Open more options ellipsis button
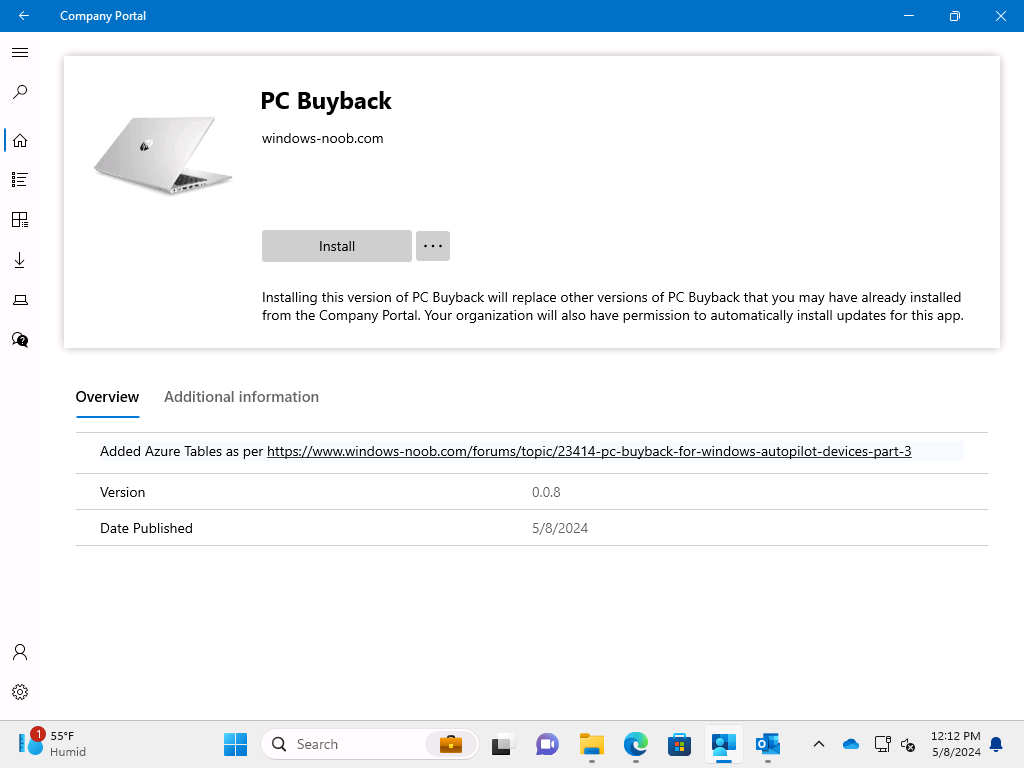 pos(433,246)
